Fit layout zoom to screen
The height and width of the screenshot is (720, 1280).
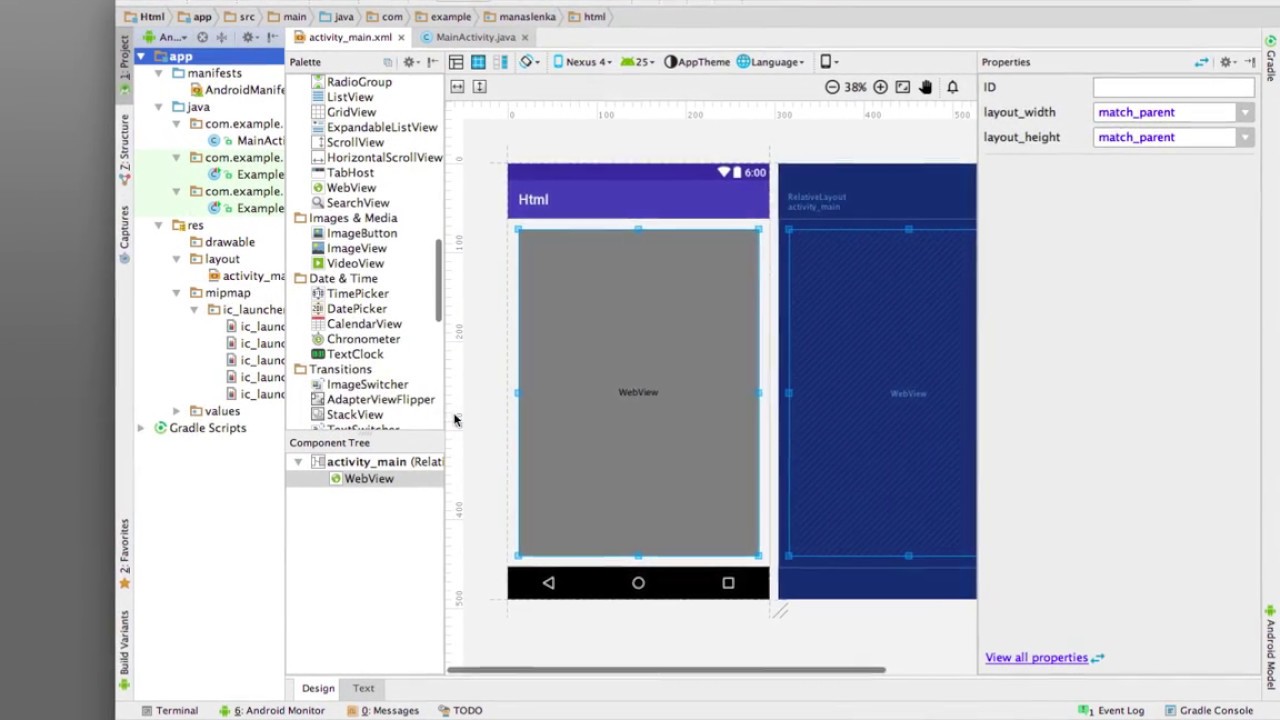pyautogui.click(x=903, y=87)
